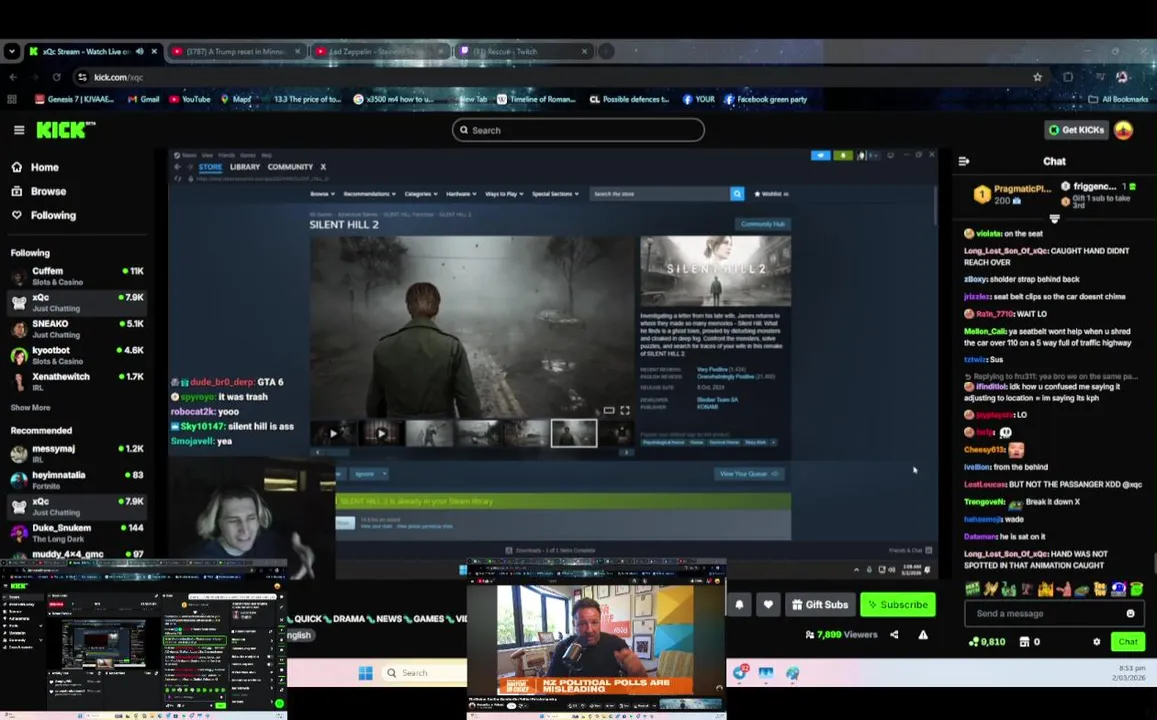Open Windows Start menu on taskbar
Image resolution: width=1157 pixels, height=720 pixels.
365,673
